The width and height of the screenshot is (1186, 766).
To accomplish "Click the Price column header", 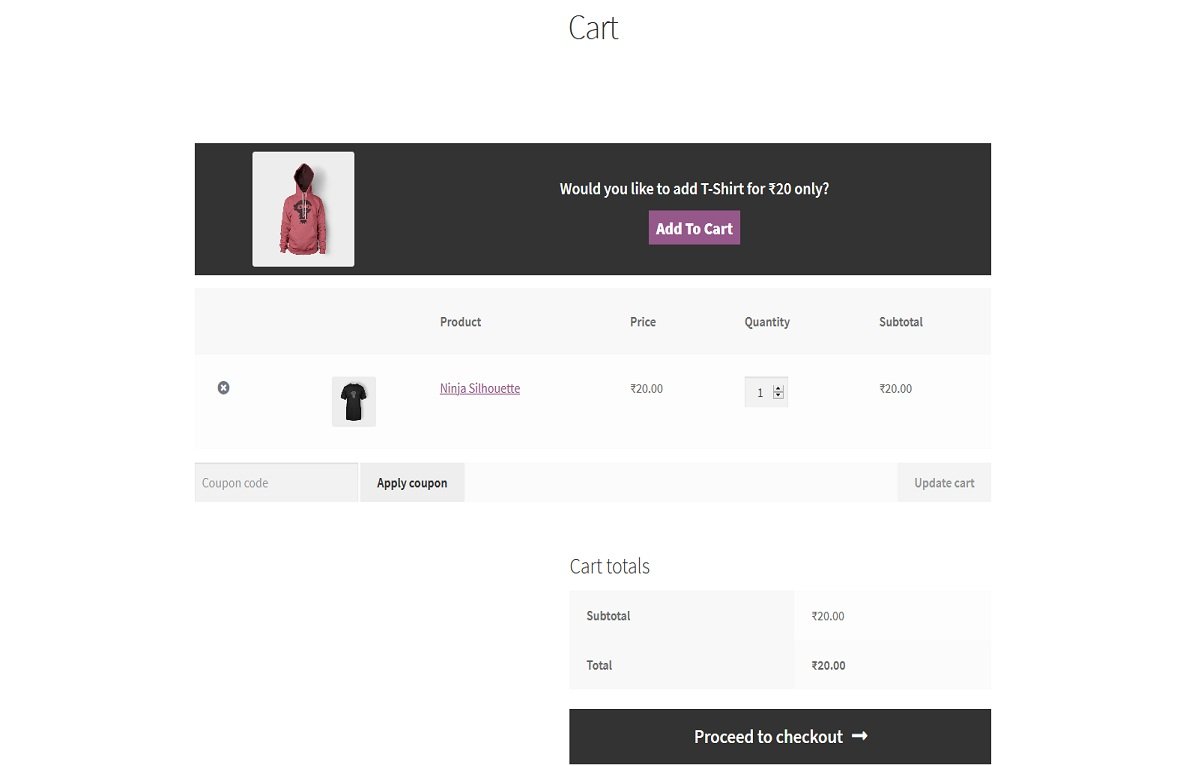I will pyautogui.click(x=642, y=322).
